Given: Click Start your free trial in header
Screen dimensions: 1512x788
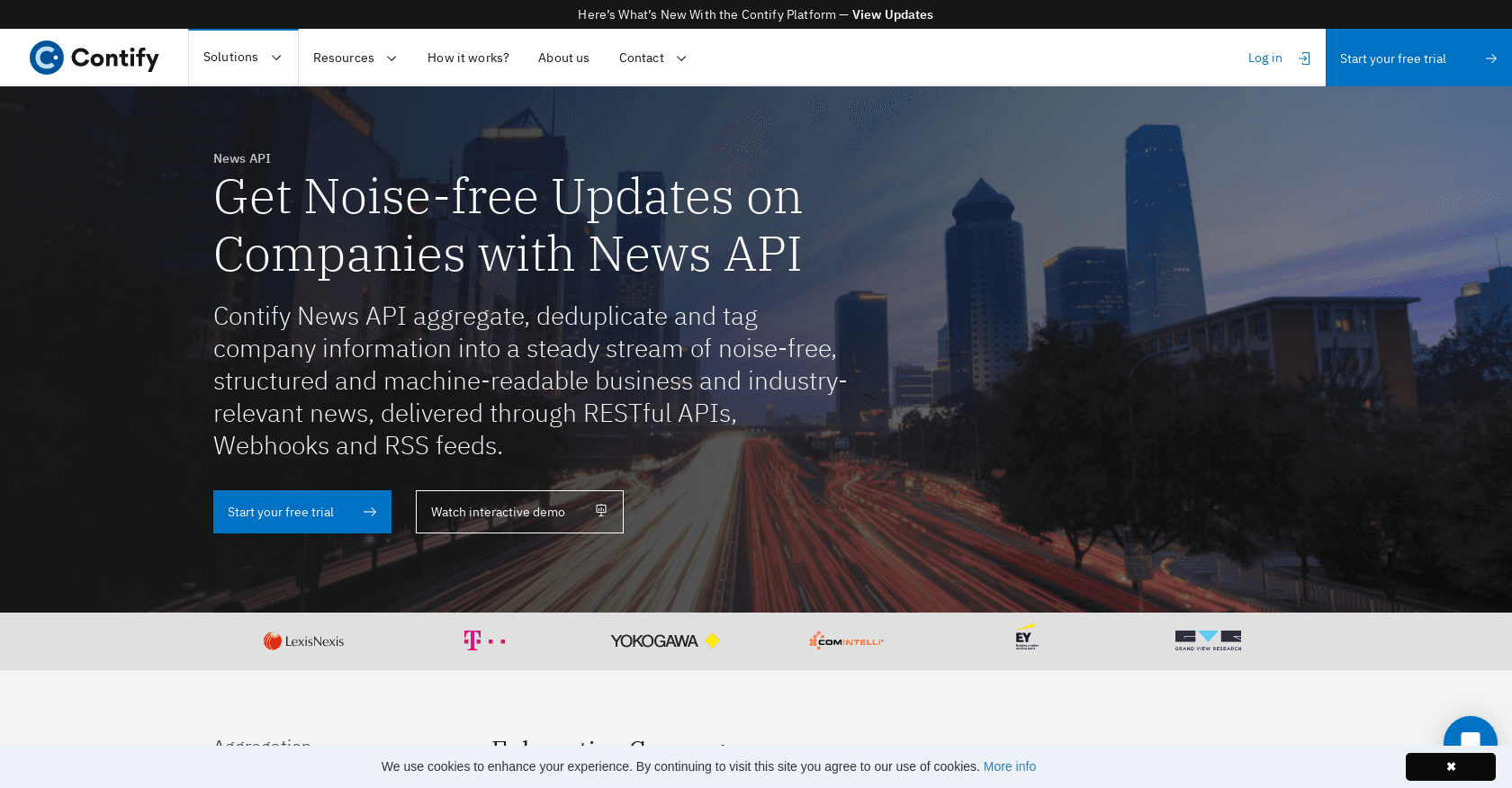Looking at the screenshot, I should pos(1417,58).
